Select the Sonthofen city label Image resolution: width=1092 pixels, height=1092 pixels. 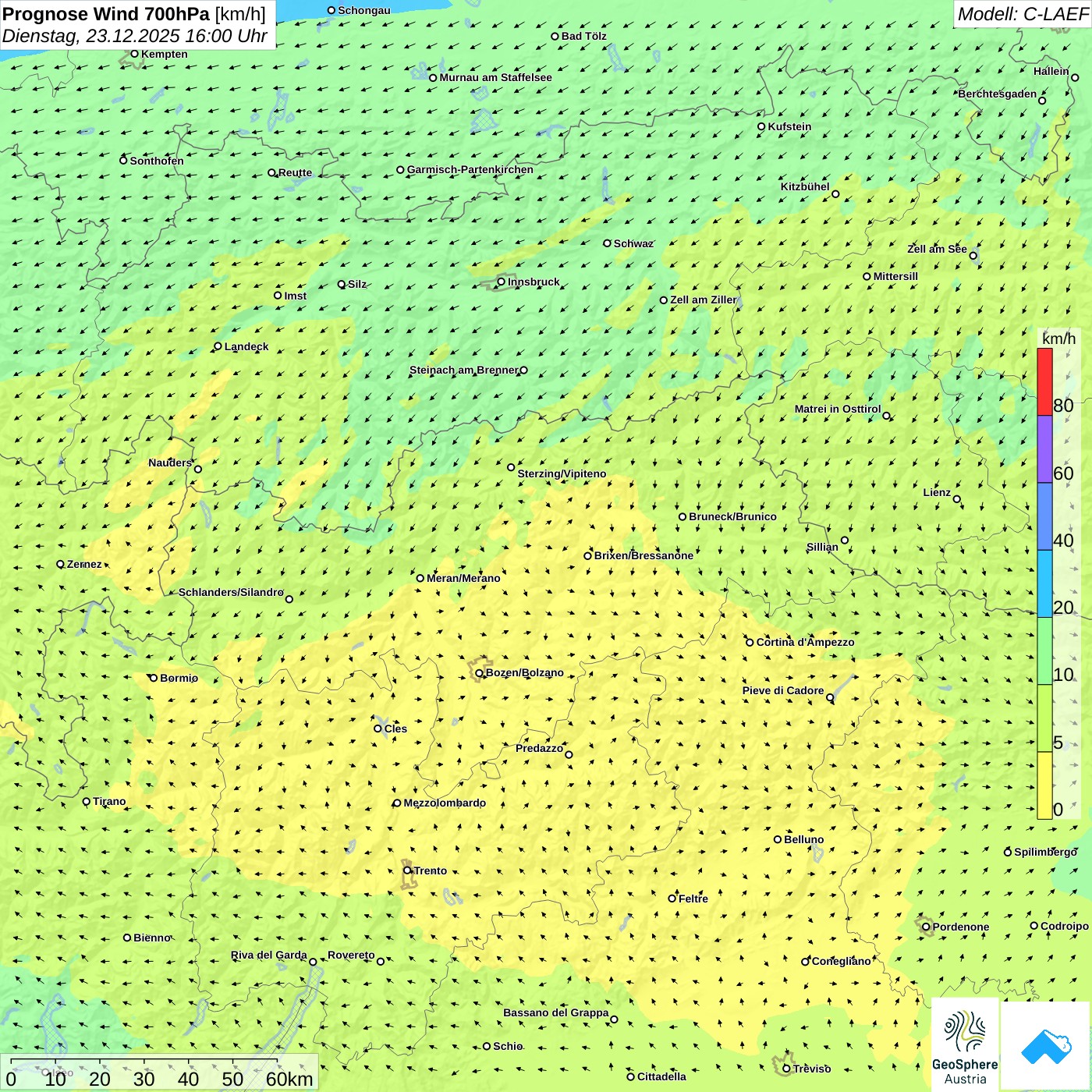(x=157, y=161)
